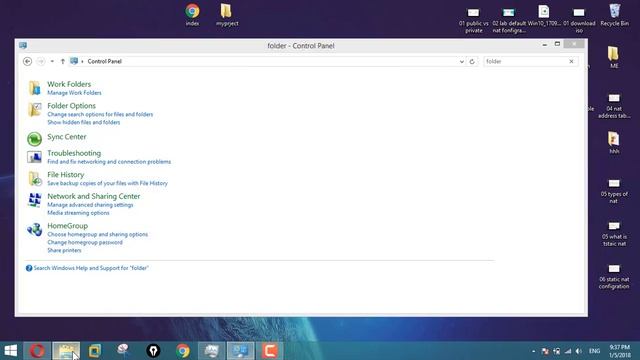The width and height of the screenshot is (640, 360).
Task: Open the File History heading link
Action: coord(66,175)
